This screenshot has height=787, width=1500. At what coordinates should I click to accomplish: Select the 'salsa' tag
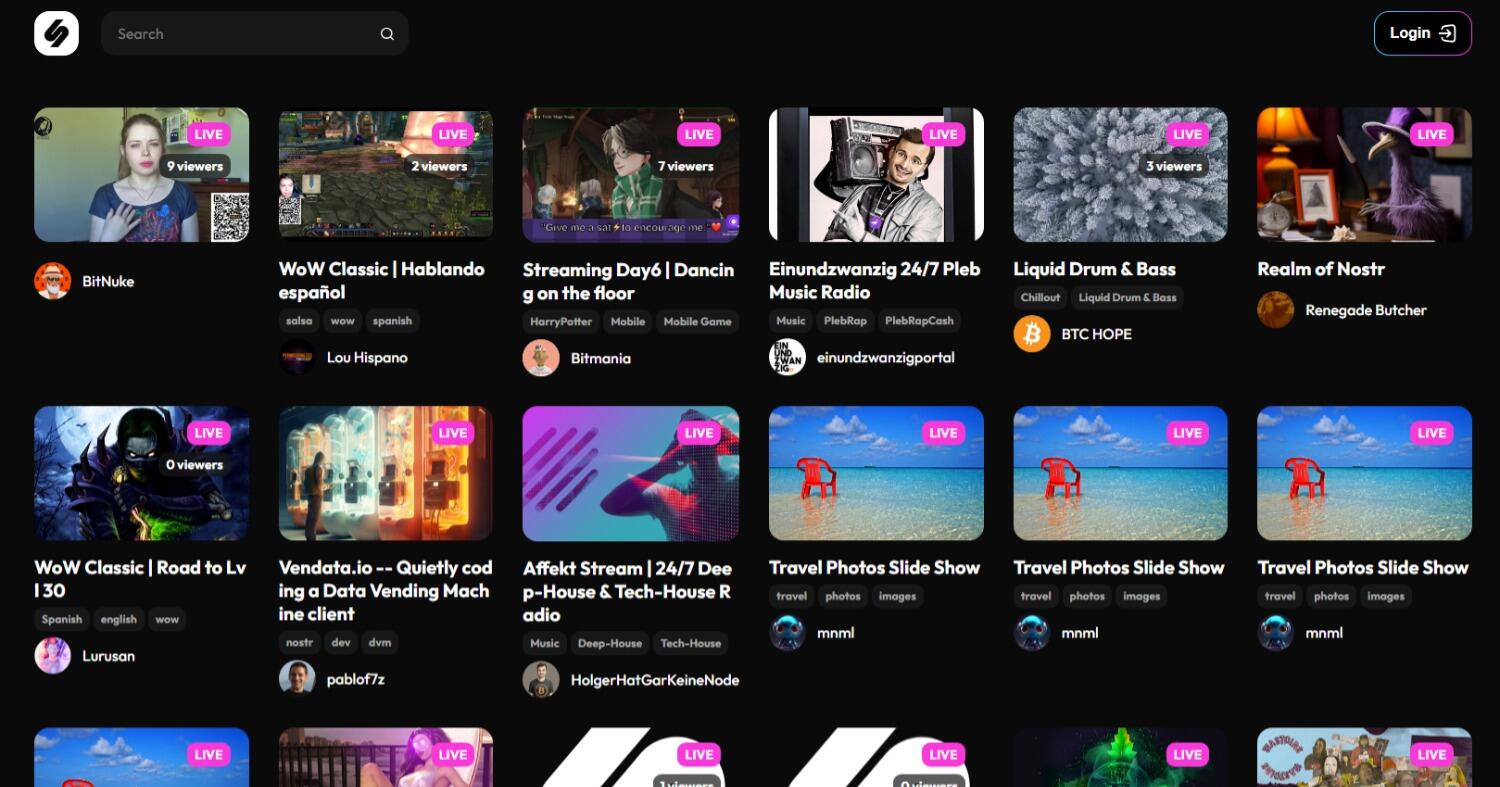pyautogui.click(x=299, y=321)
